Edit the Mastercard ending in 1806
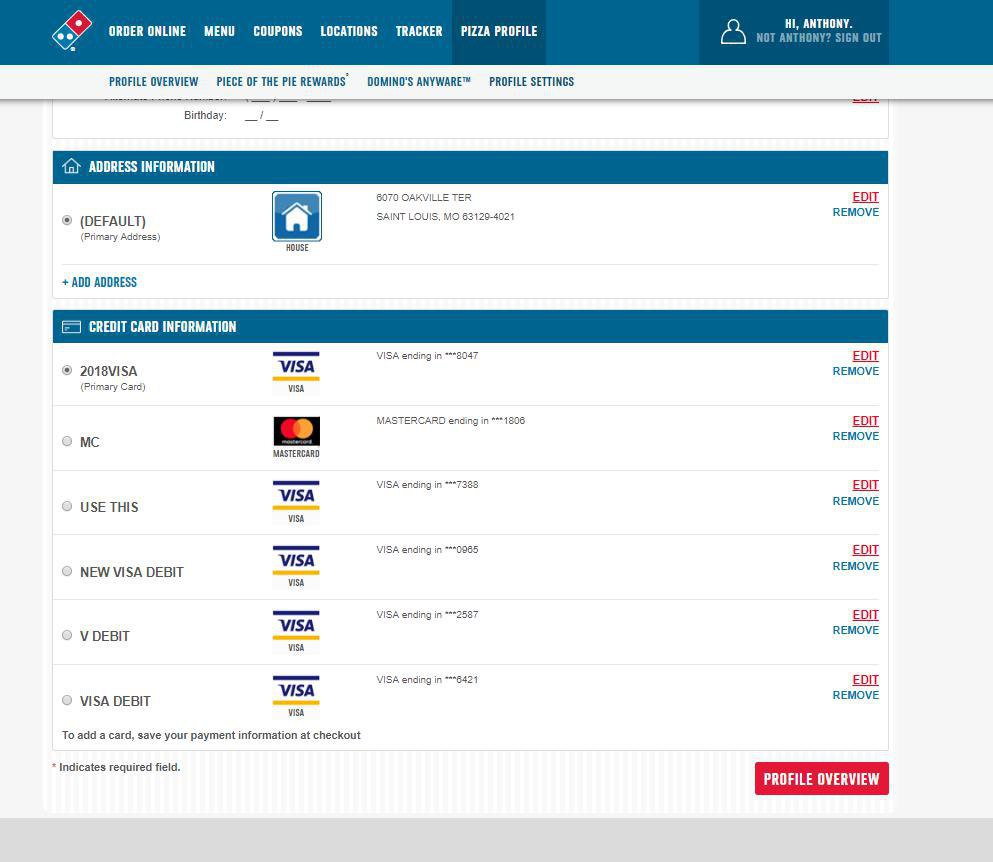The height and width of the screenshot is (862, 993). (x=865, y=421)
